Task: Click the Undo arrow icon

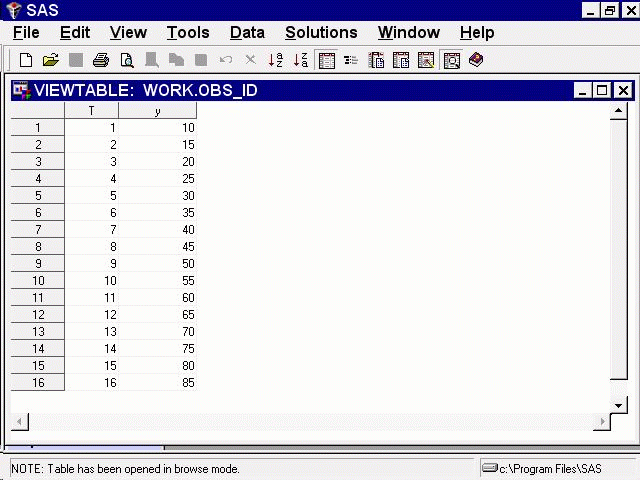Action: click(225, 60)
